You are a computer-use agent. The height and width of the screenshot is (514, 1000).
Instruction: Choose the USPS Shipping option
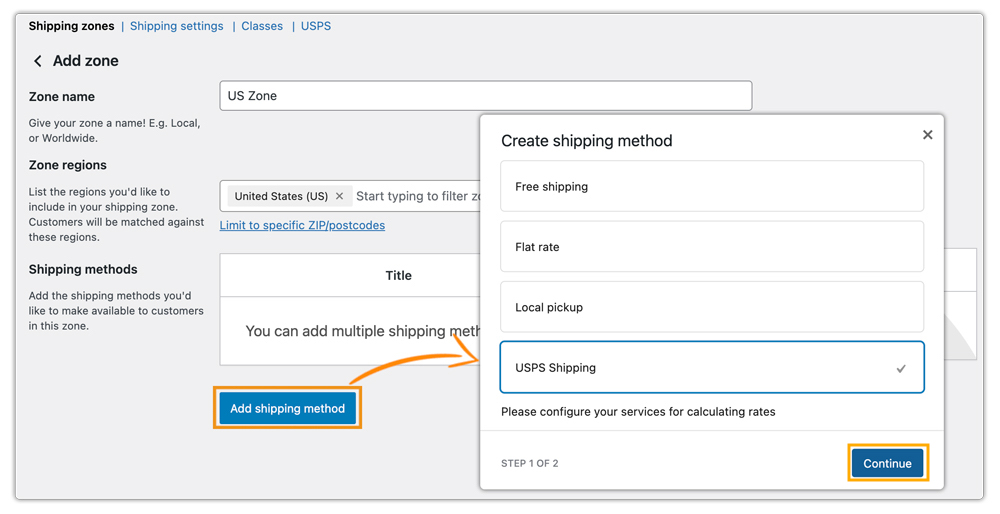coord(712,367)
